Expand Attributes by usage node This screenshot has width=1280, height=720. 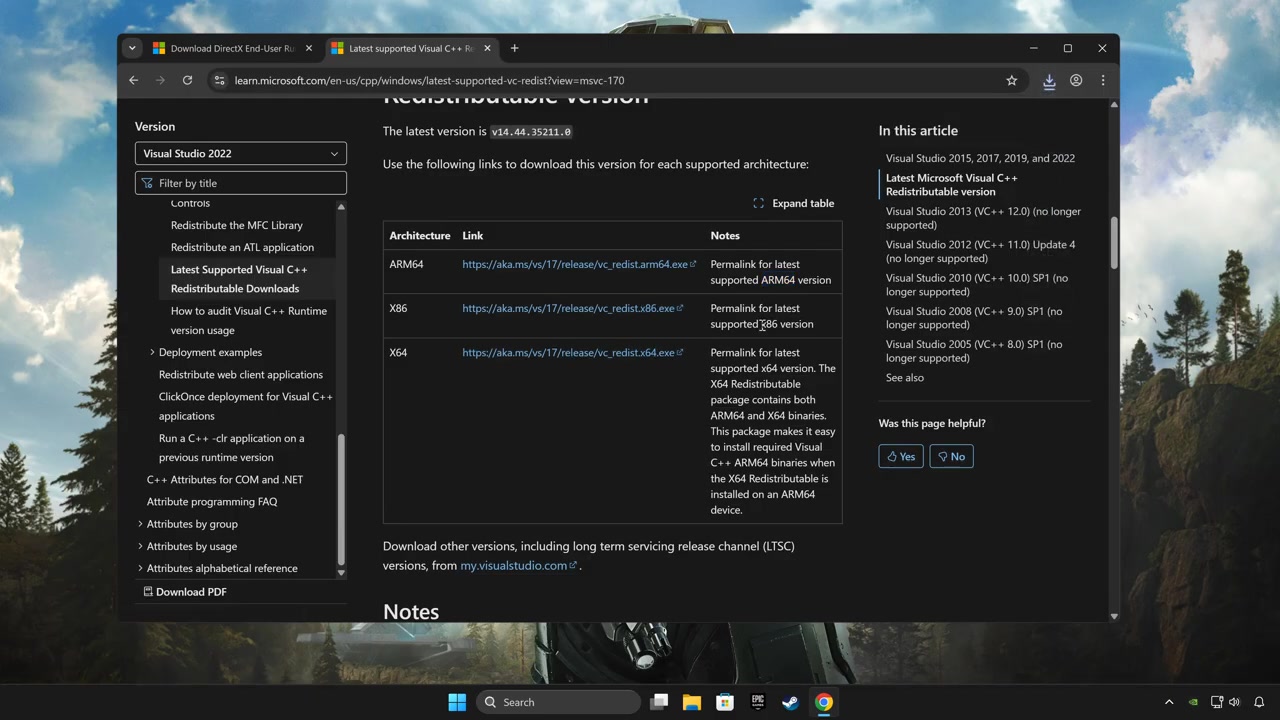[140, 546]
